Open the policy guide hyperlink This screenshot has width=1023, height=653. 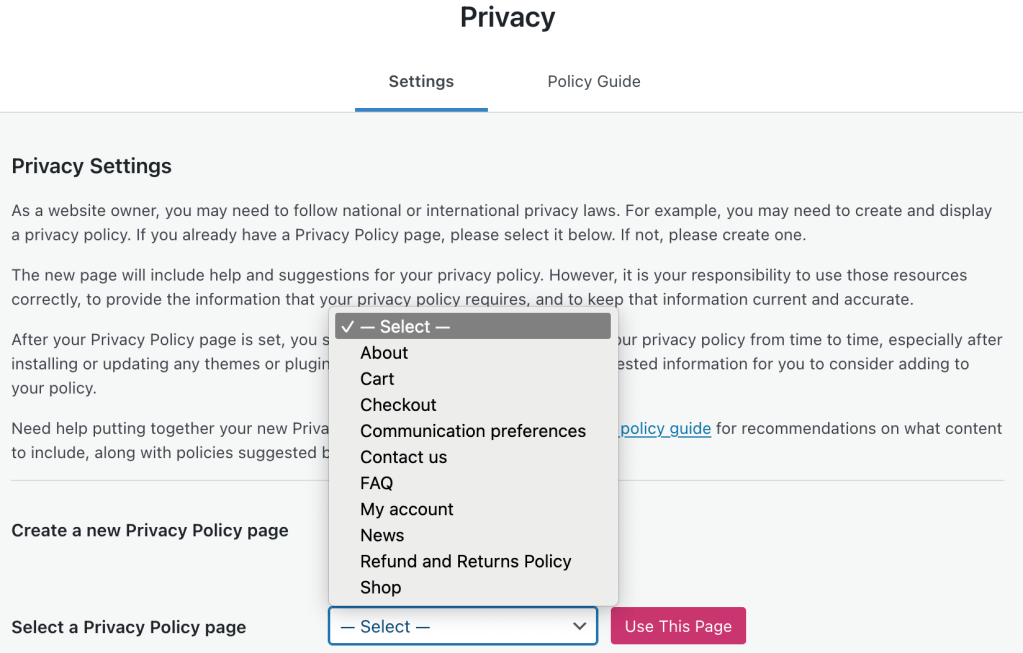(665, 429)
